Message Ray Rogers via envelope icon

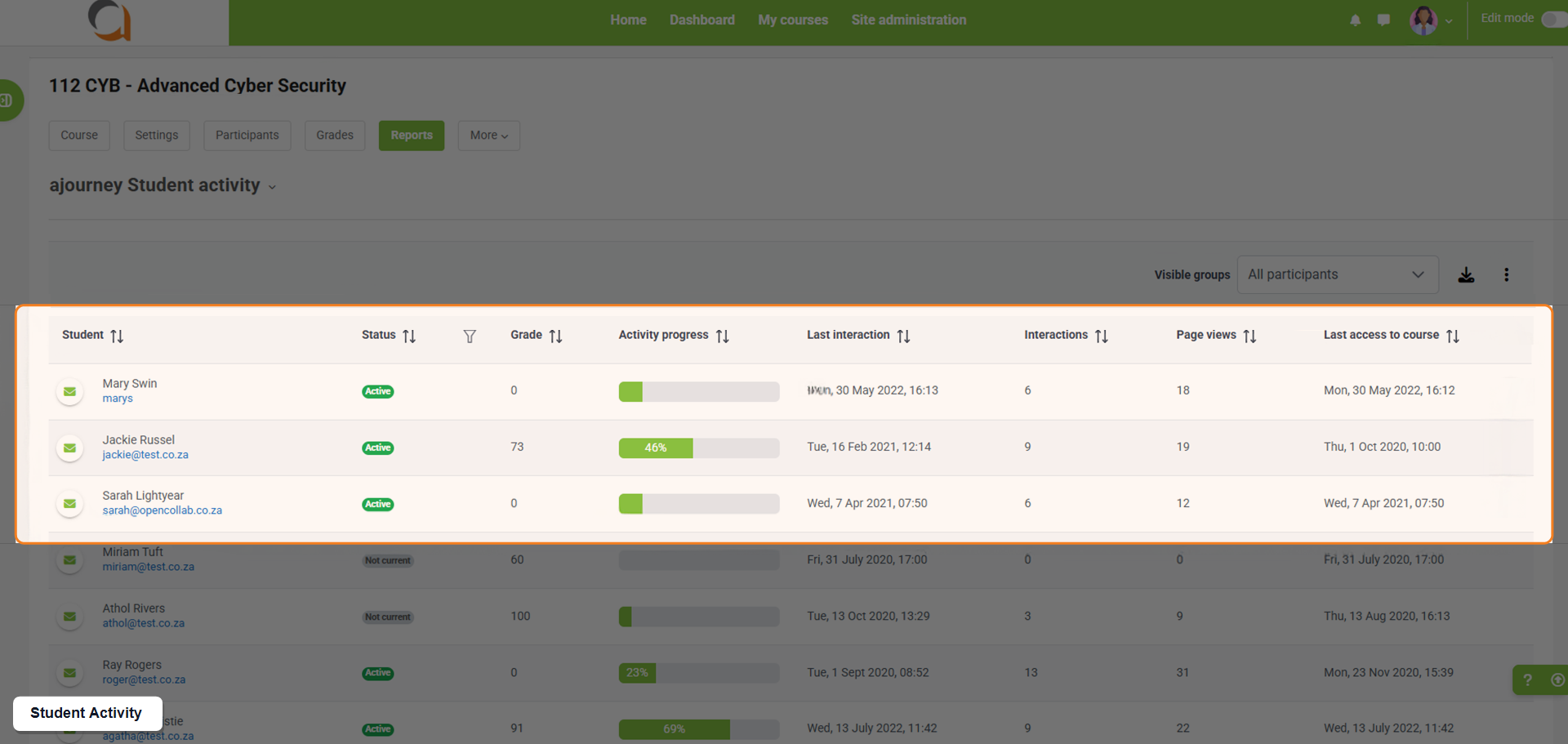69,673
